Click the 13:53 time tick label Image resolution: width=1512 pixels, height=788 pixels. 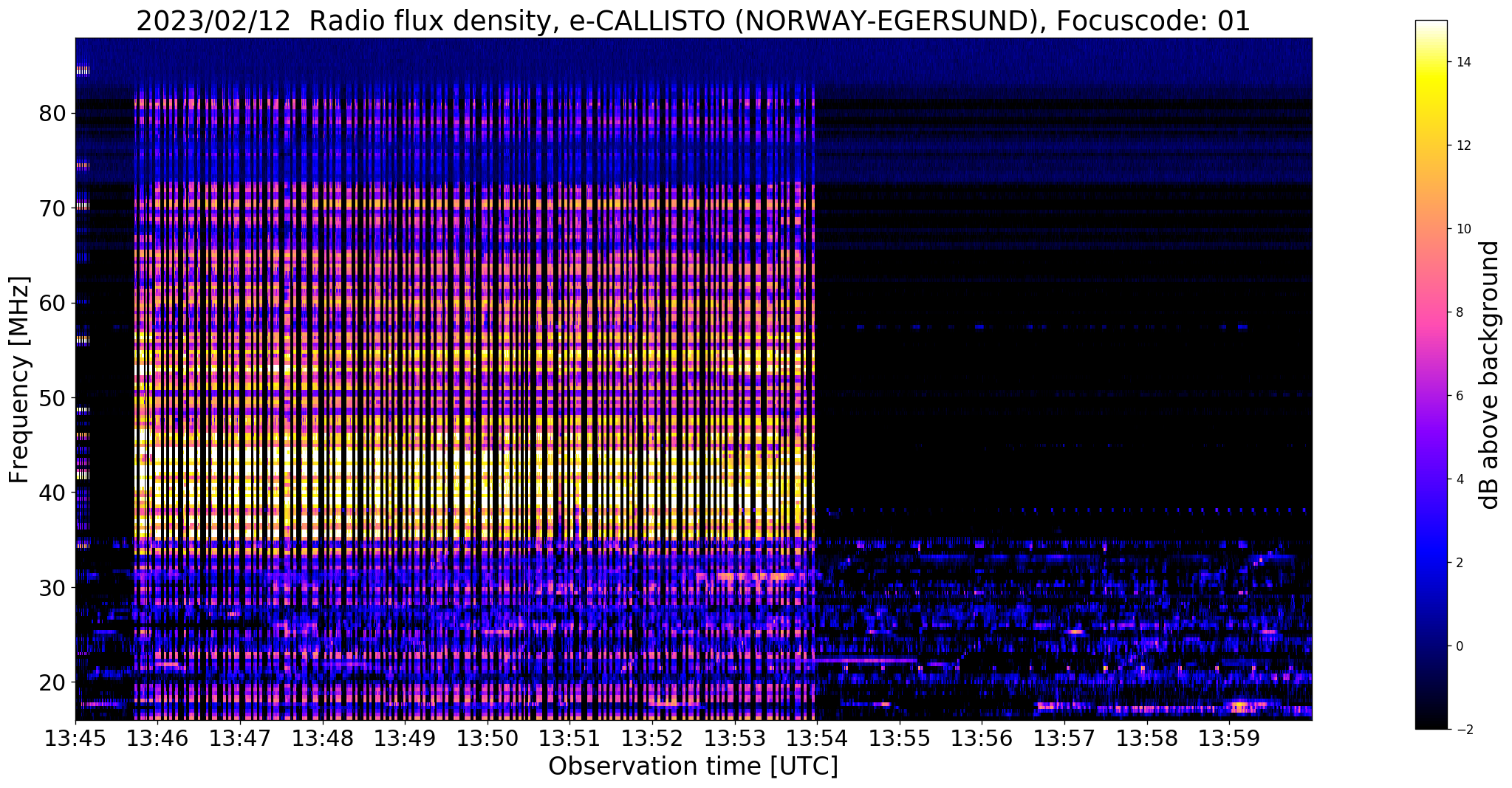(x=735, y=738)
